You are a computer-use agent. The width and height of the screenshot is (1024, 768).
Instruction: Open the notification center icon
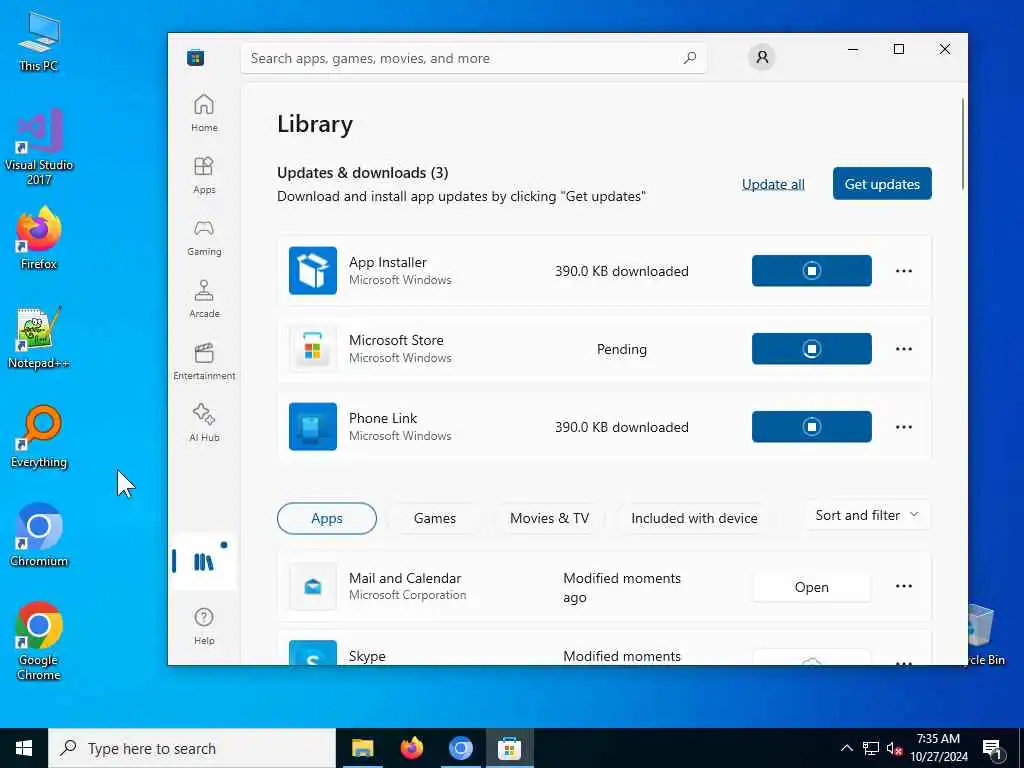pyautogui.click(x=992, y=749)
